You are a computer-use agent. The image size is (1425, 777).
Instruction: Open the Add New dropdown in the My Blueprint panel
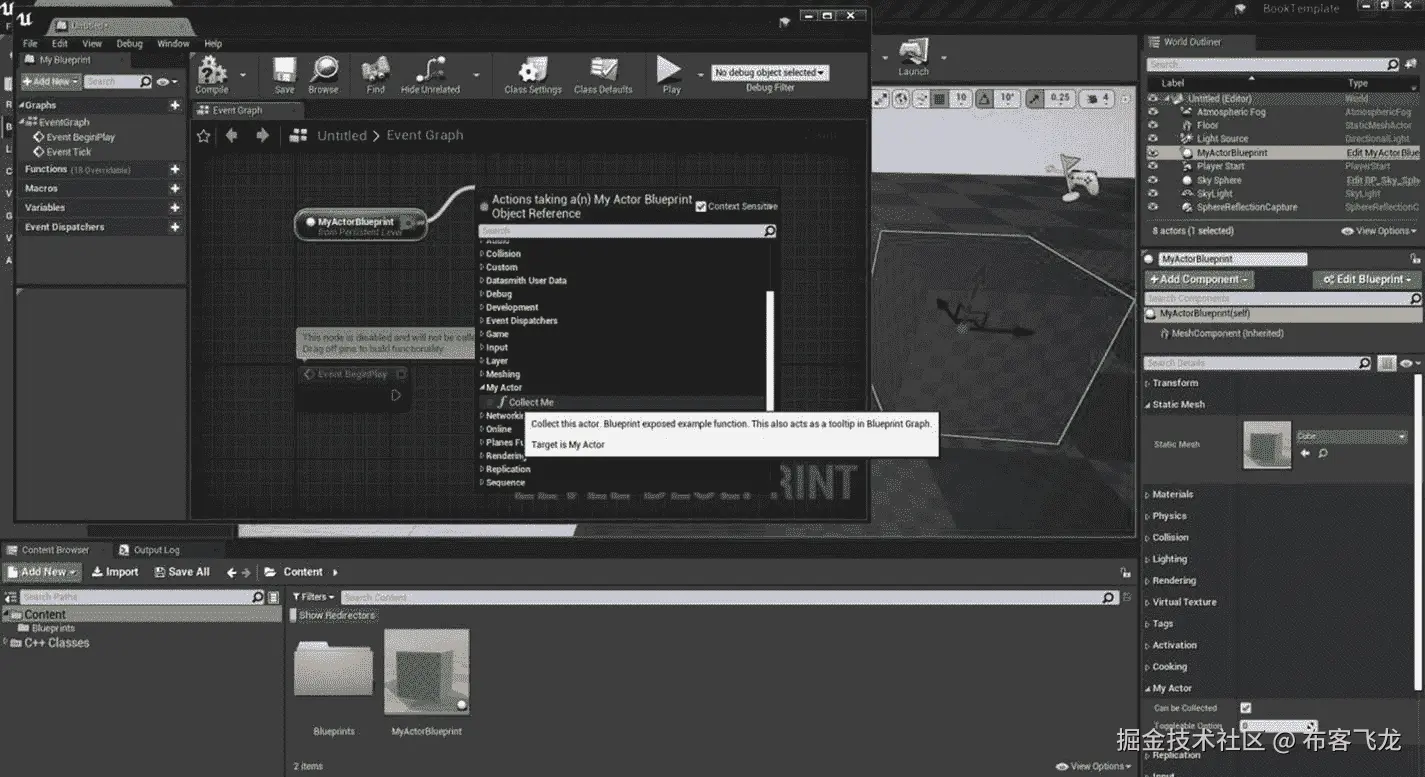pos(50,81)
